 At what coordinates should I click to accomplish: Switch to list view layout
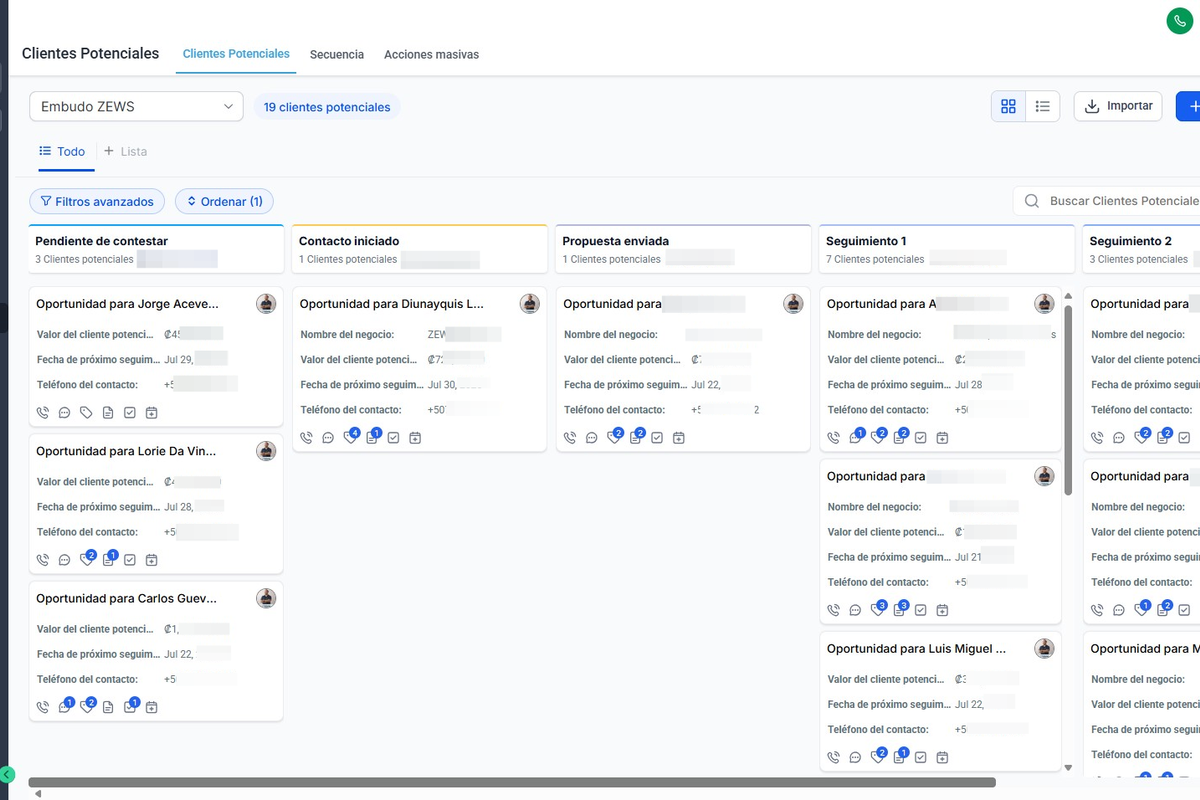1043,106
